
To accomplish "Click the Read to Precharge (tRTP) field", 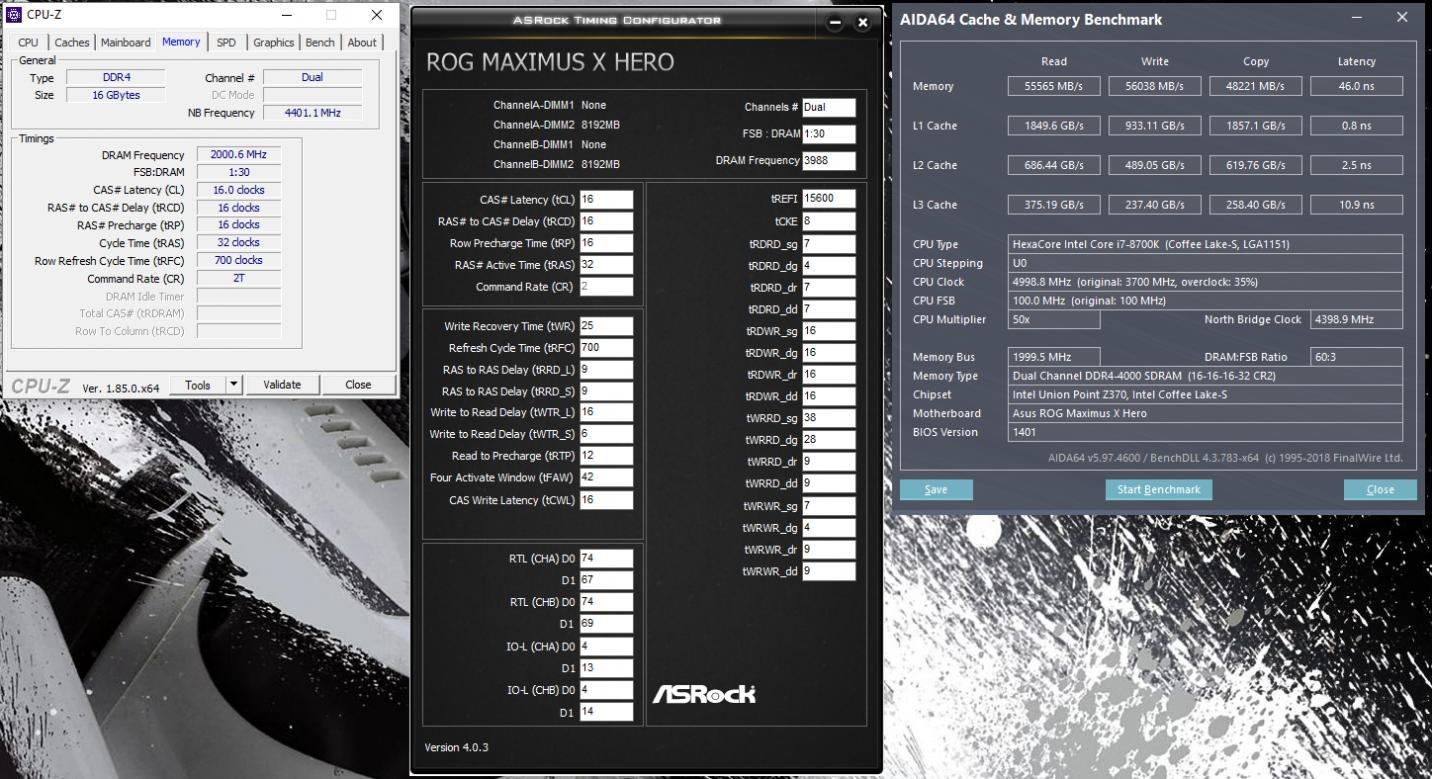I will pos(606,455).
